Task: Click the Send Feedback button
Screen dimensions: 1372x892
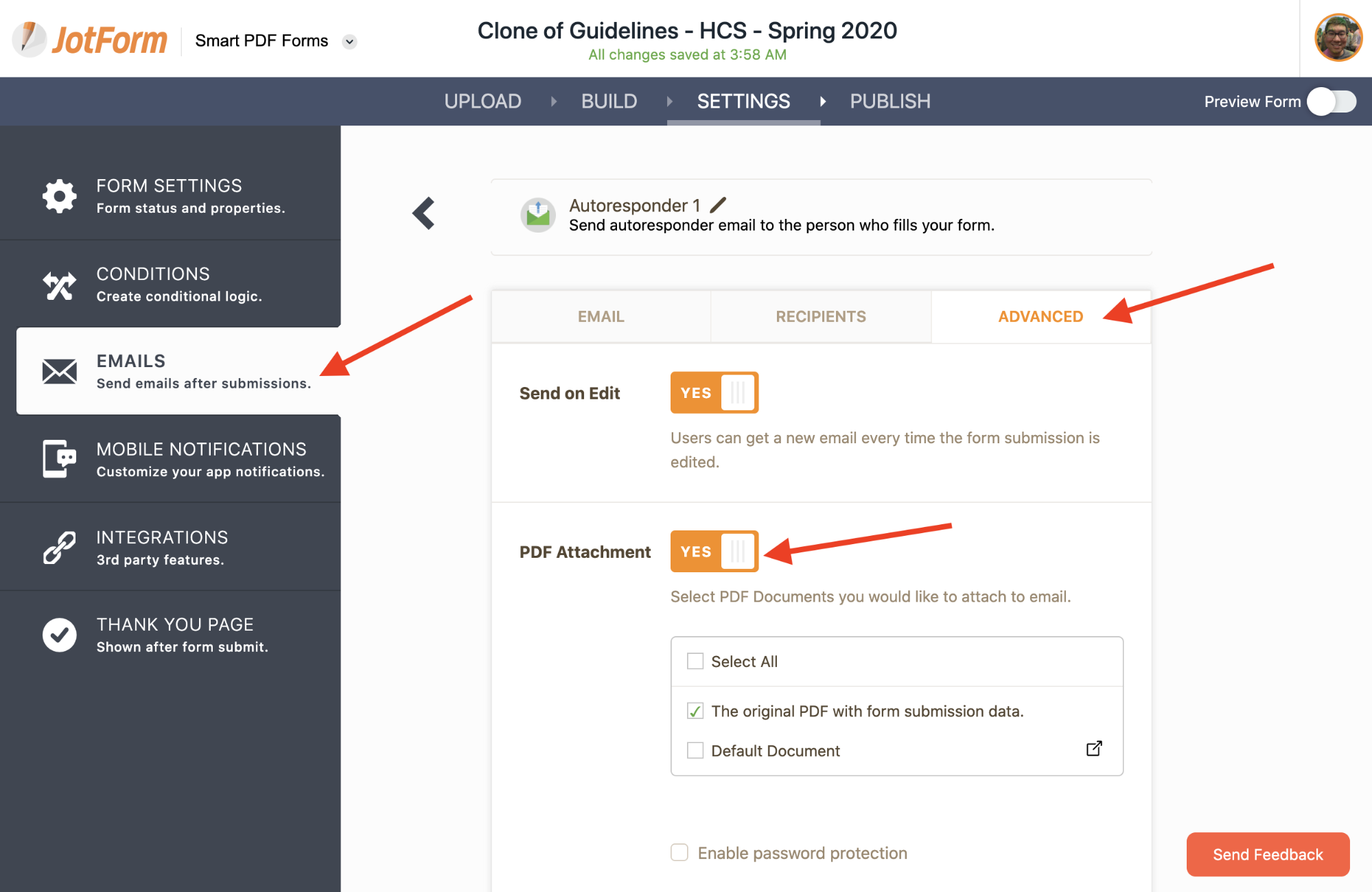Action: [1268, 854]
